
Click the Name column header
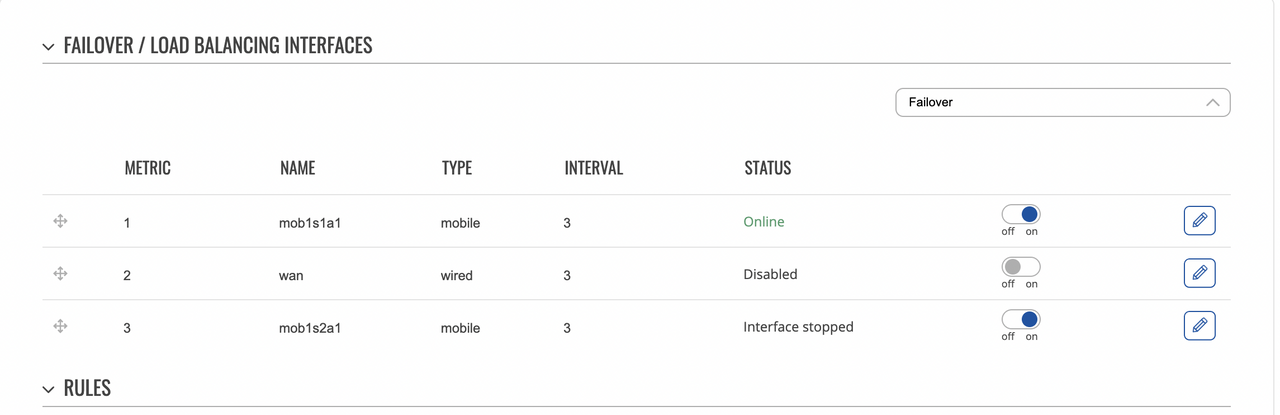(x=297, y=168)
